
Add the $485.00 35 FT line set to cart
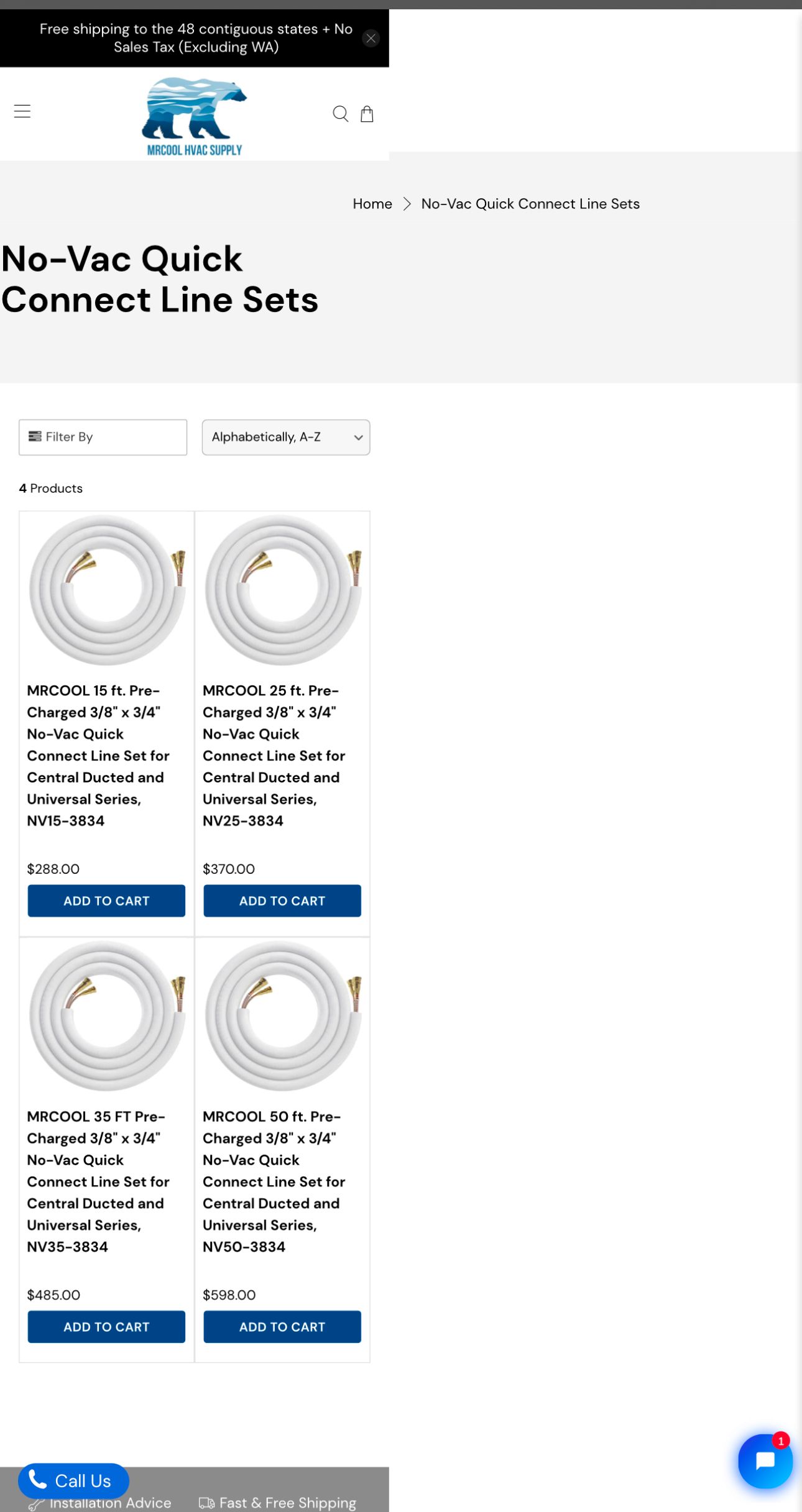[106, 1326]
